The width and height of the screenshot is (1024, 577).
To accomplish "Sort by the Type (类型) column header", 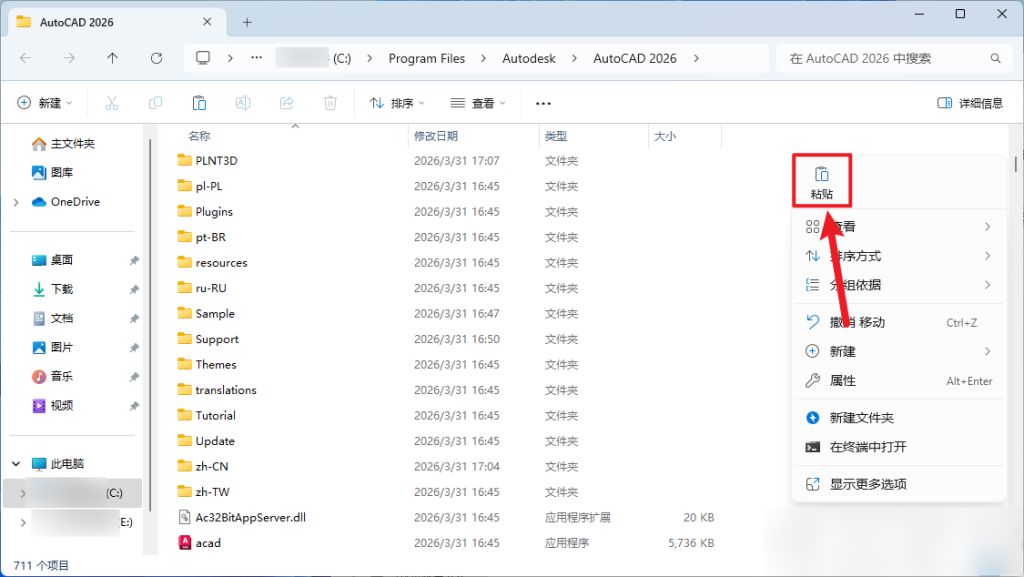I will tap(556, 136).
